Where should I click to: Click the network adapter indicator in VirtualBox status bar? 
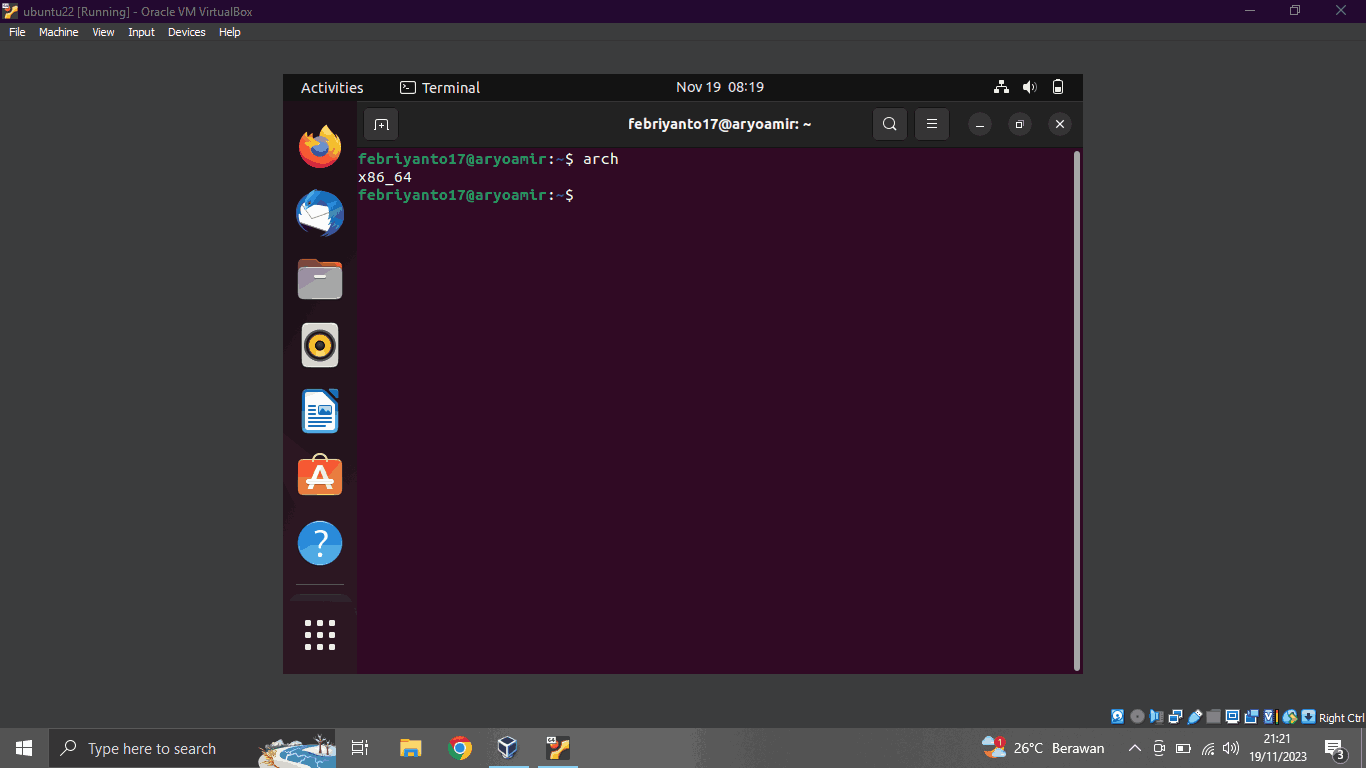click(1175, 717)
